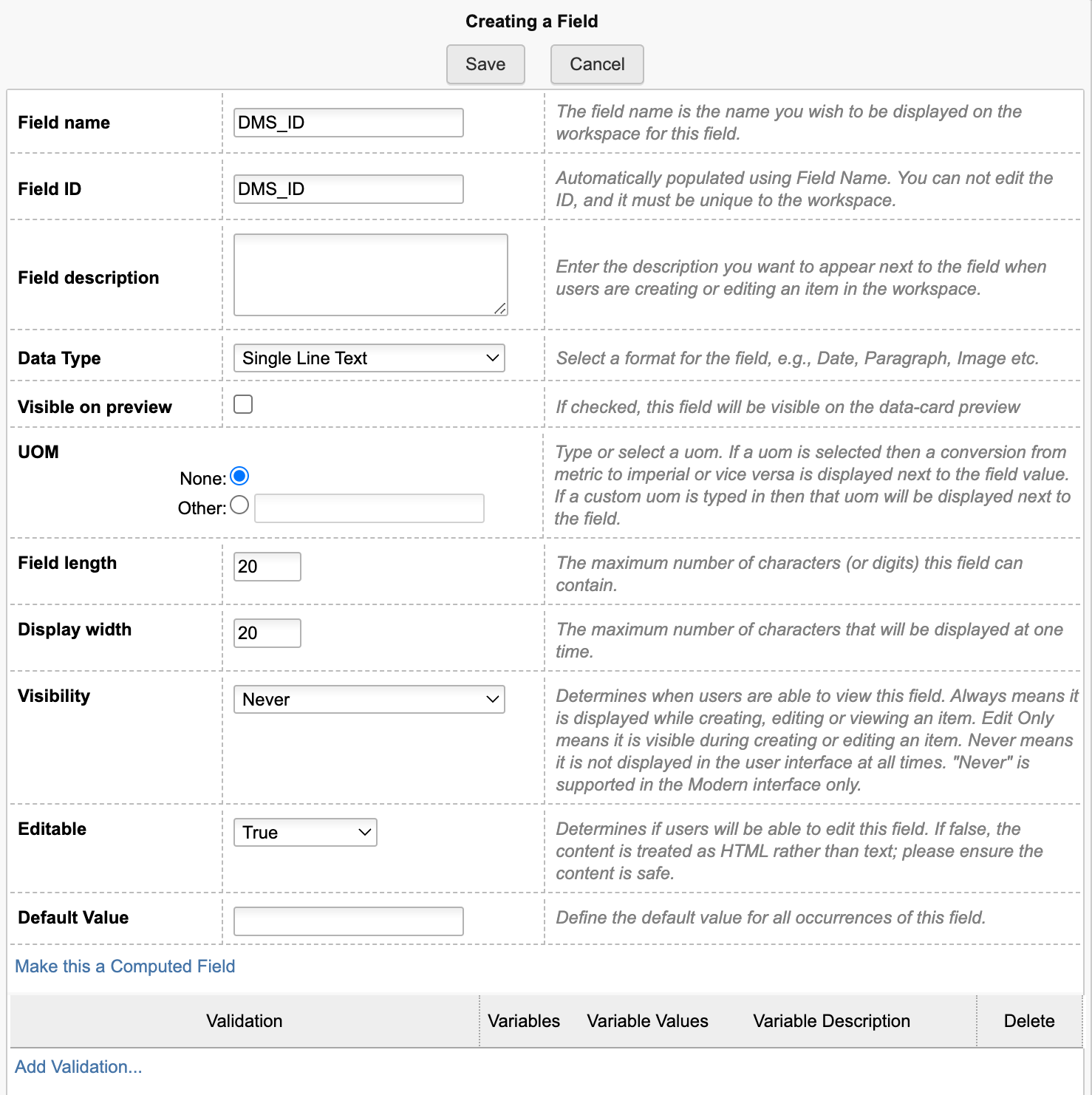Open the Data Type dropdown
1092x1095 pixels.
[x=369, y=358]
